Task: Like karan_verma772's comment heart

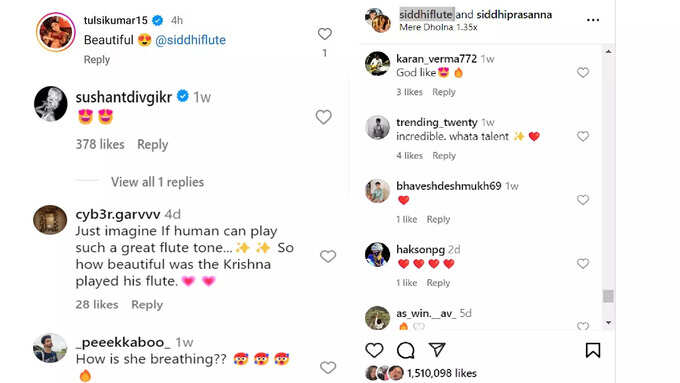Action: [583, 72]
